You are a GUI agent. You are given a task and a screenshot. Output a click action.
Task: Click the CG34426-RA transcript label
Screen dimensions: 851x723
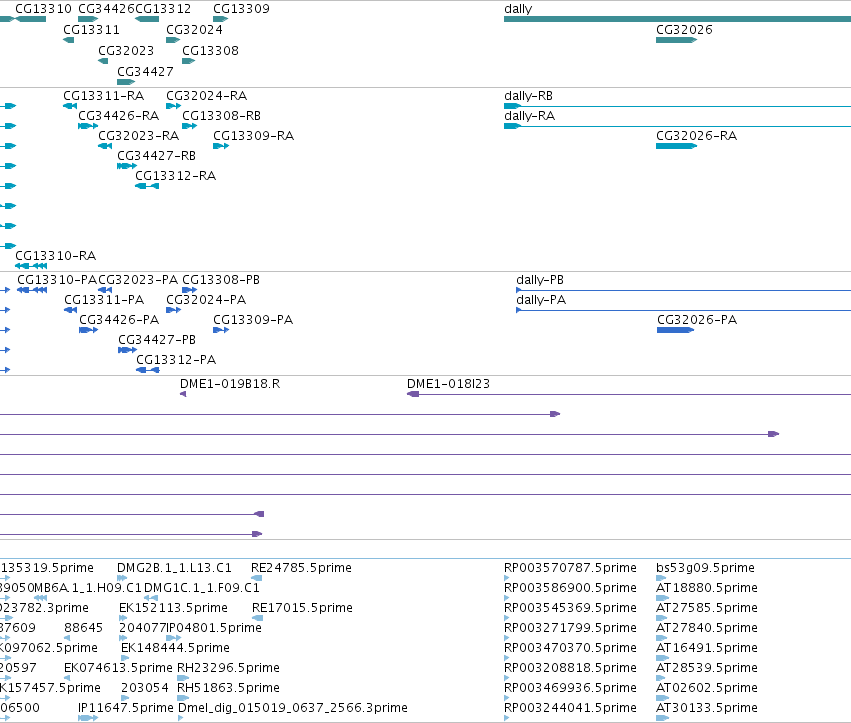119,116
